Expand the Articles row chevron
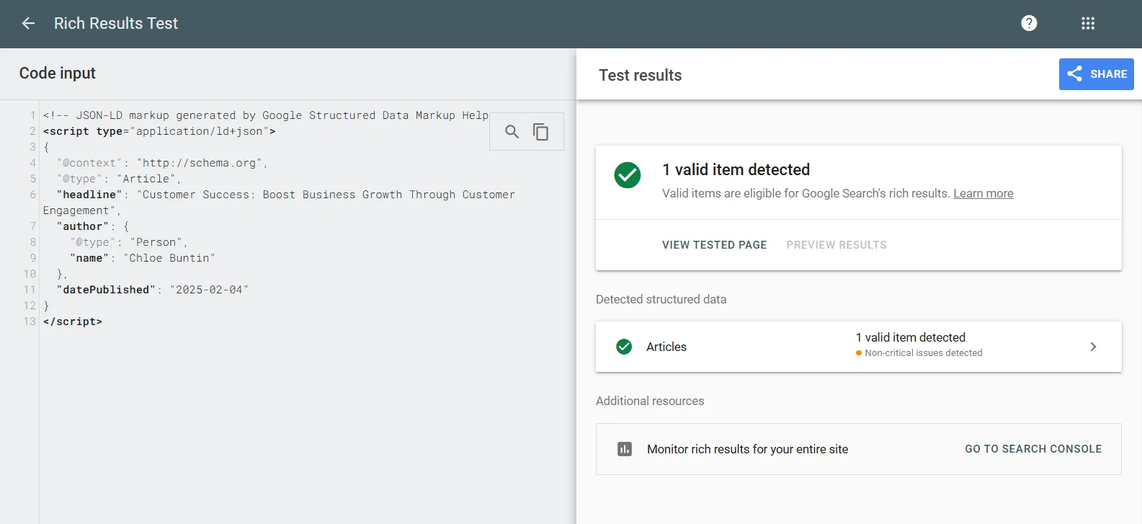 pyautogui.click(x=1092, y=347)
